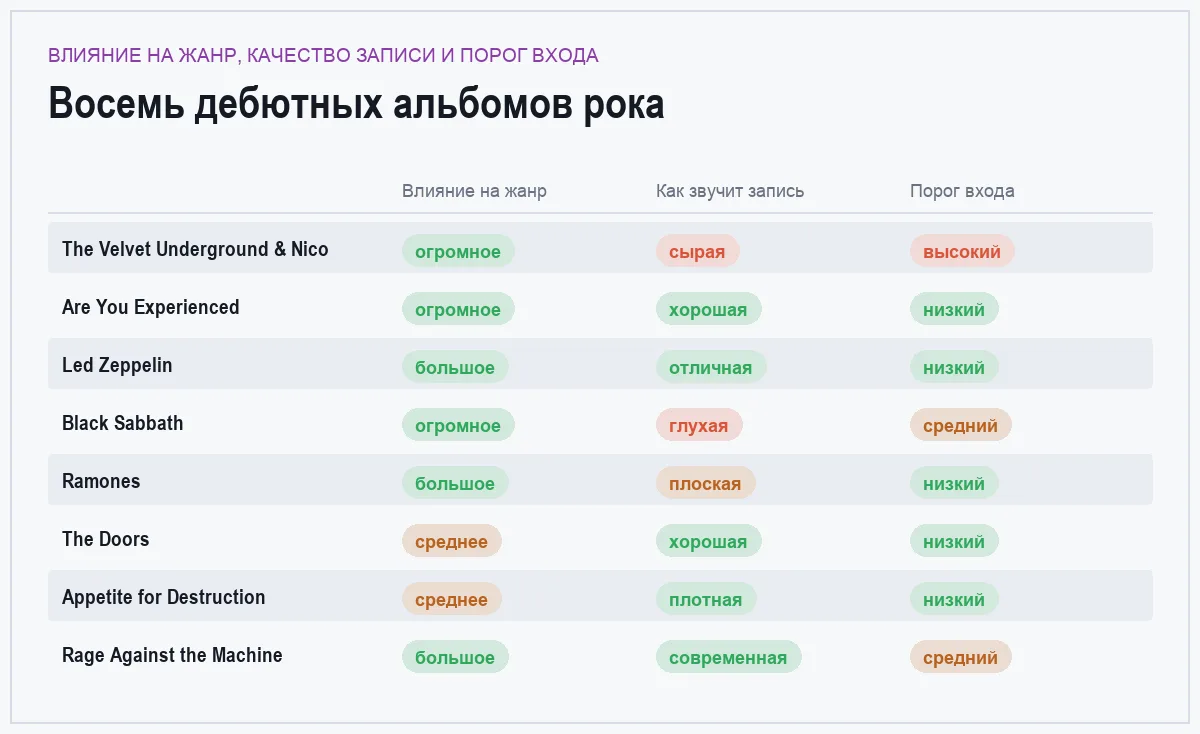Screen dimensions: 1200x734
Task: Click "большое" badge in Rage Against the Machine row
Action: (455, 657)
